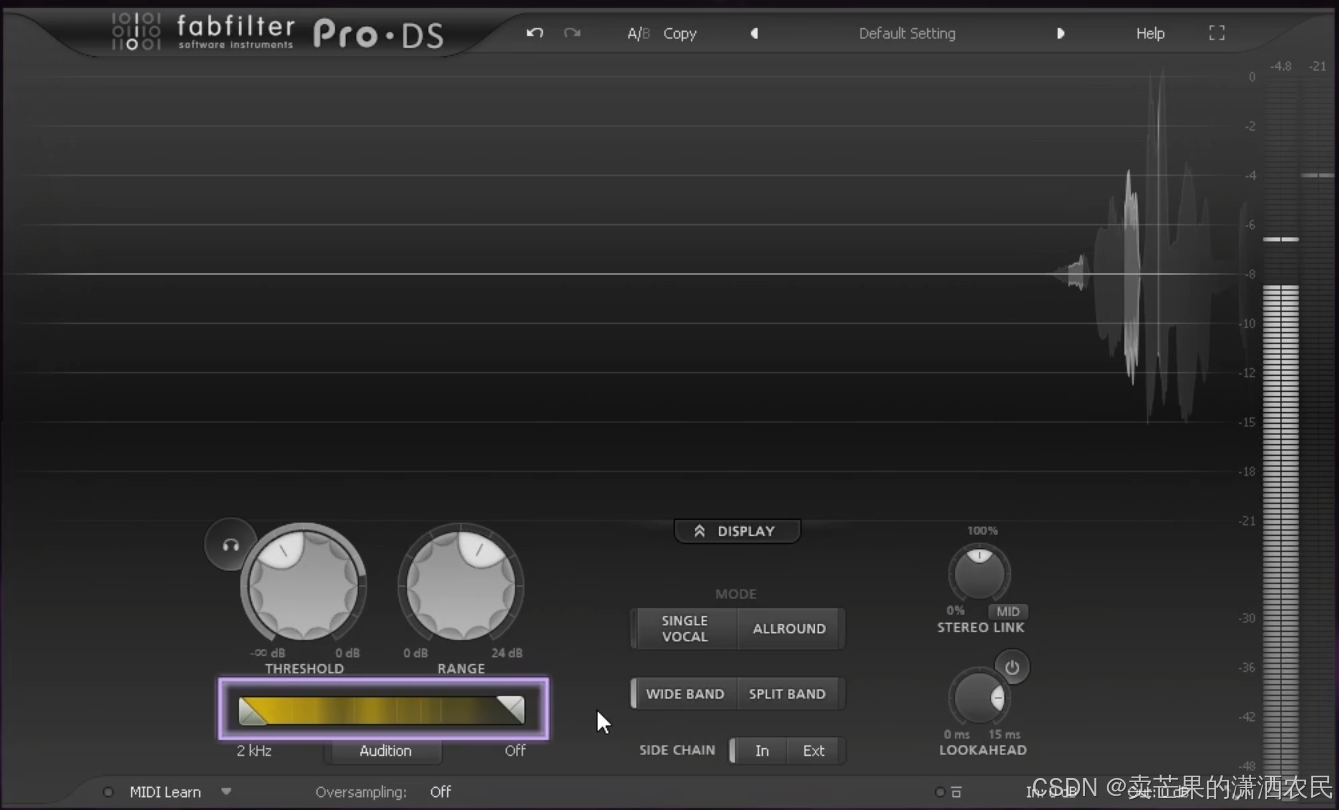The image size is (1339, 810).
Task: Open the Oversampling Off dropdown
Action: 441,792
